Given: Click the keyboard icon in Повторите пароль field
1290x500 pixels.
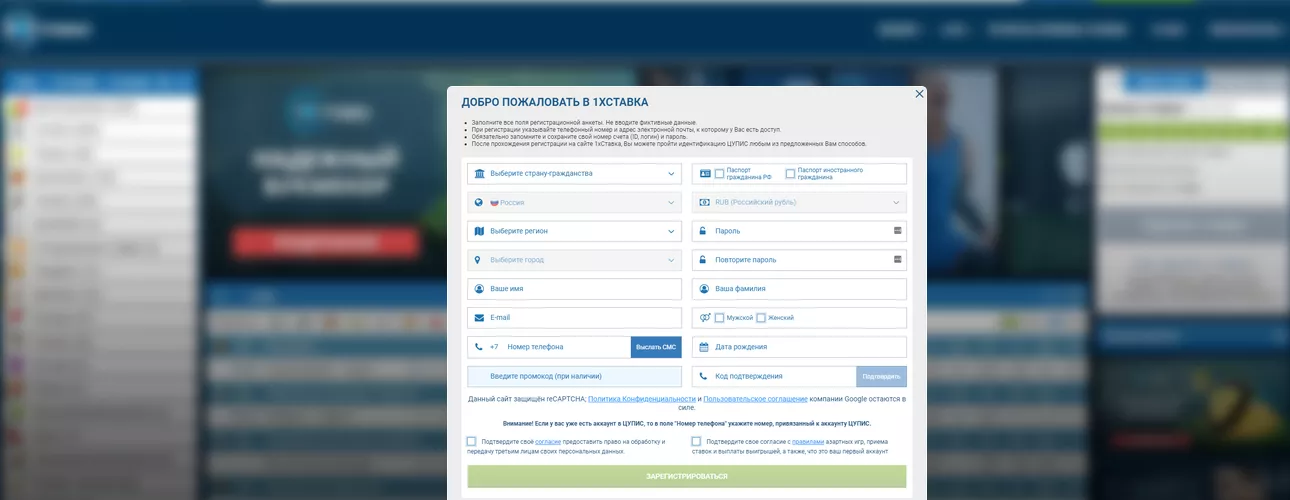Looking at the screenshot, I should 898,260.
